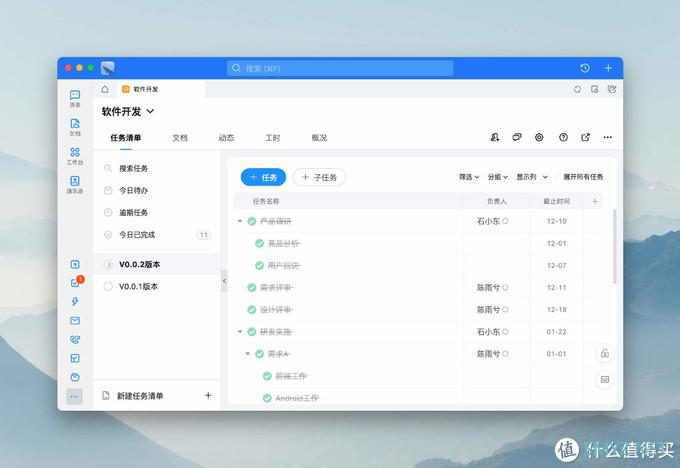Open 软件开发 project title dropdown

128,111
